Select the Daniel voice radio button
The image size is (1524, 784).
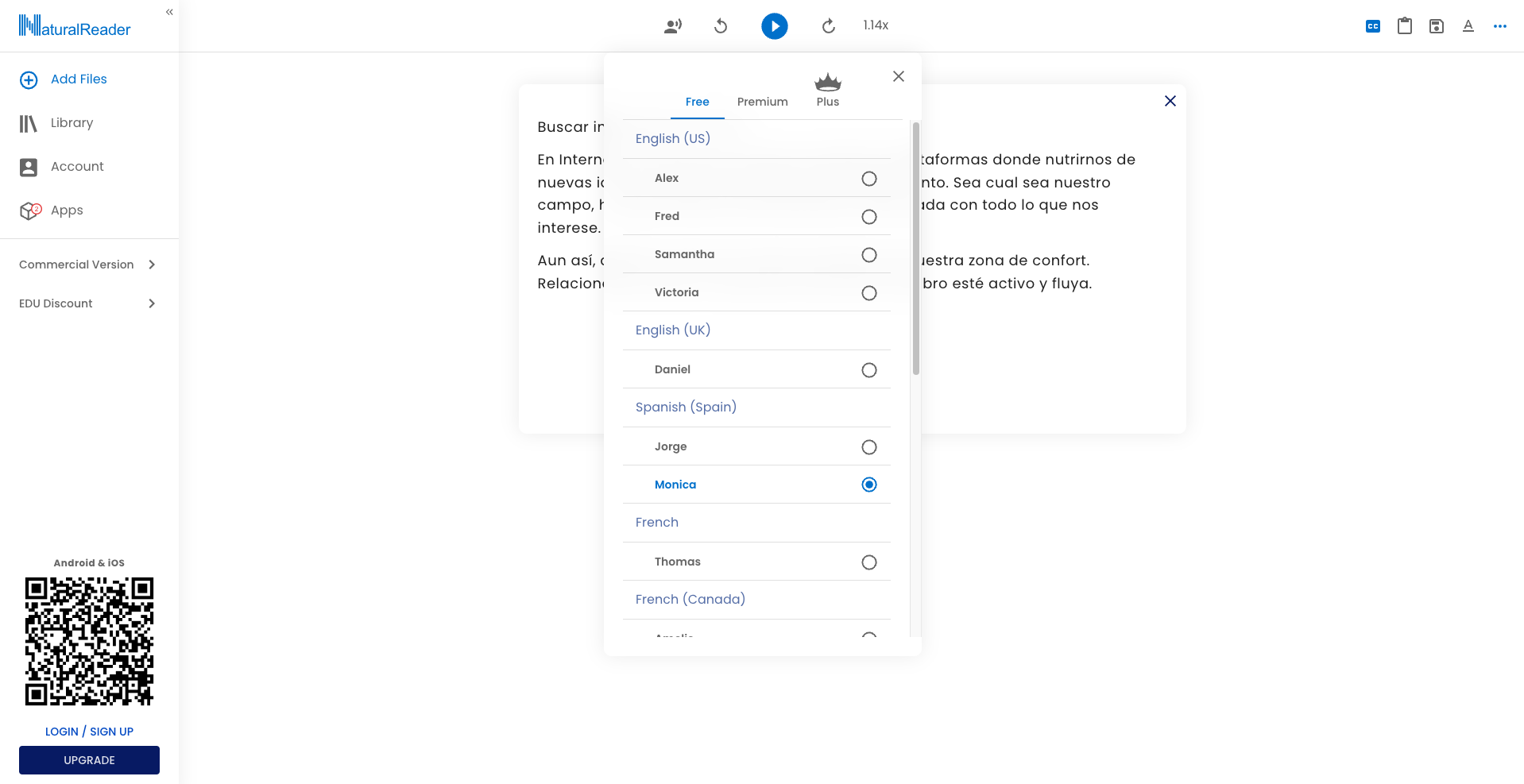point(869,370)
